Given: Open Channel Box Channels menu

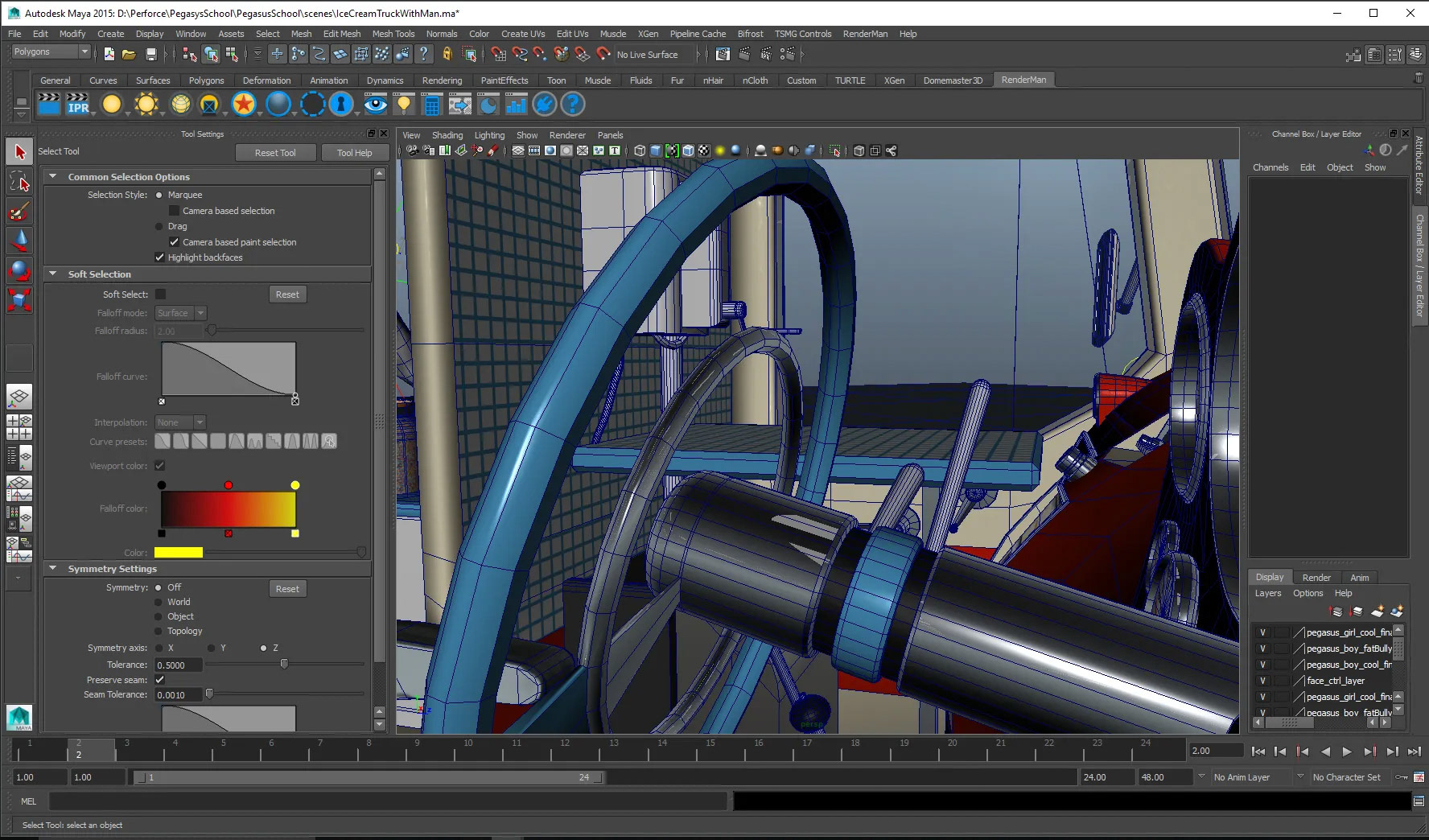Looking at the screenshot, I should 1270,167.
